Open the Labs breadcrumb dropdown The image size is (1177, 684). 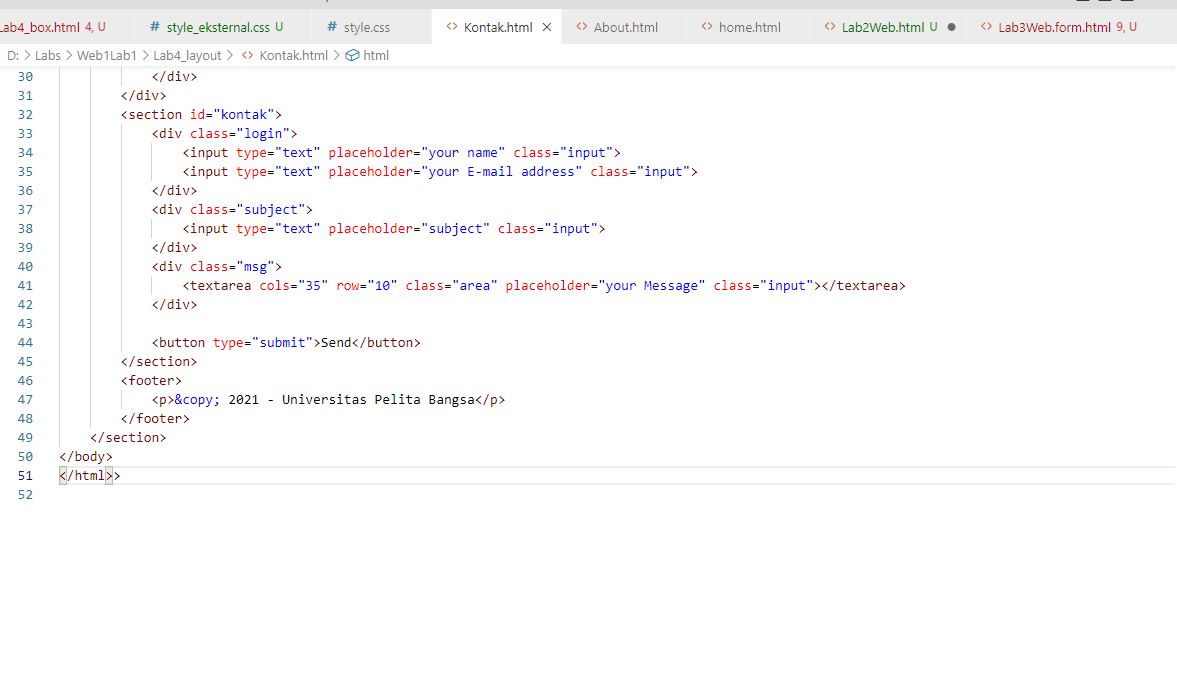[48, 55]
